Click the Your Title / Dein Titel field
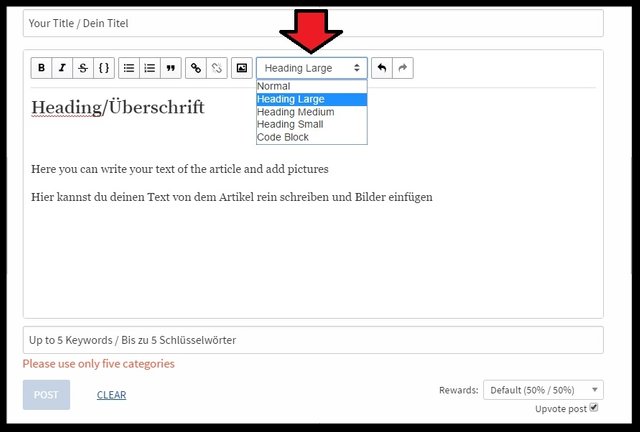 coord(313,23)
